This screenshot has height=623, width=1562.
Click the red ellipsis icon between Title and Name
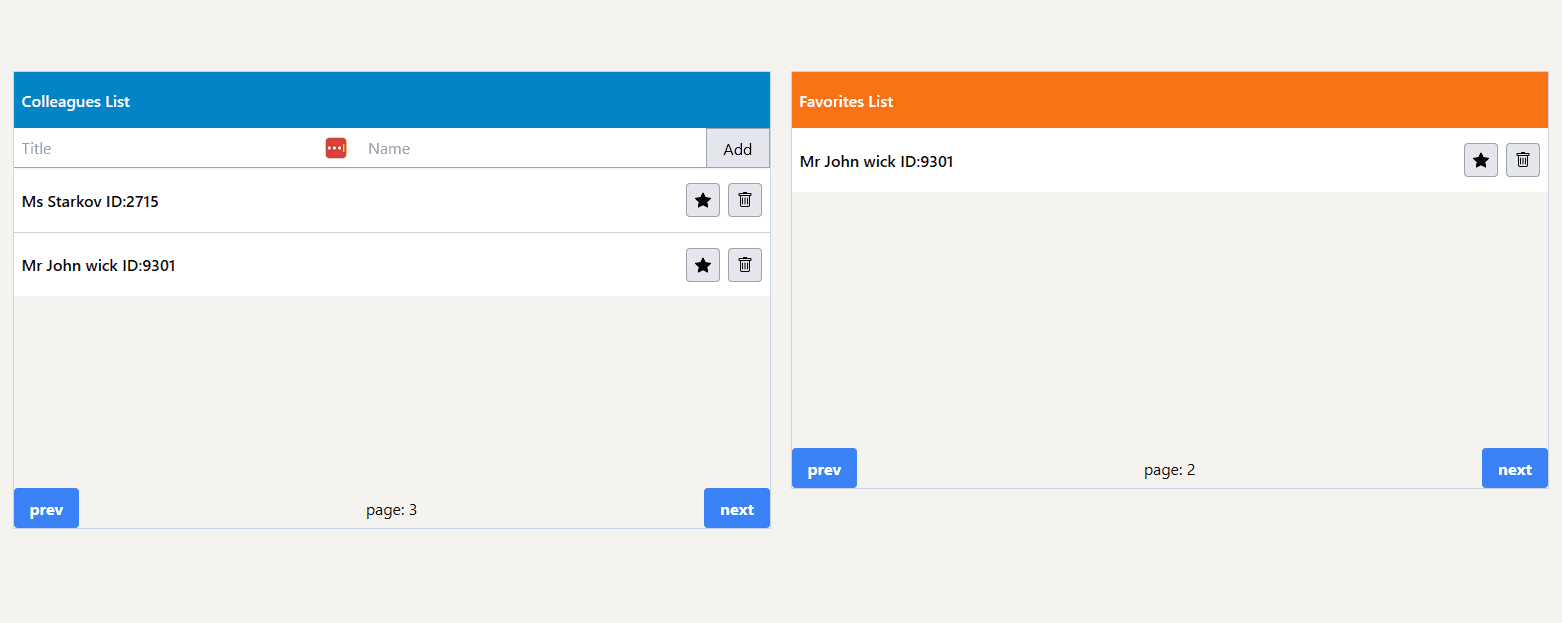pos(335,147)
